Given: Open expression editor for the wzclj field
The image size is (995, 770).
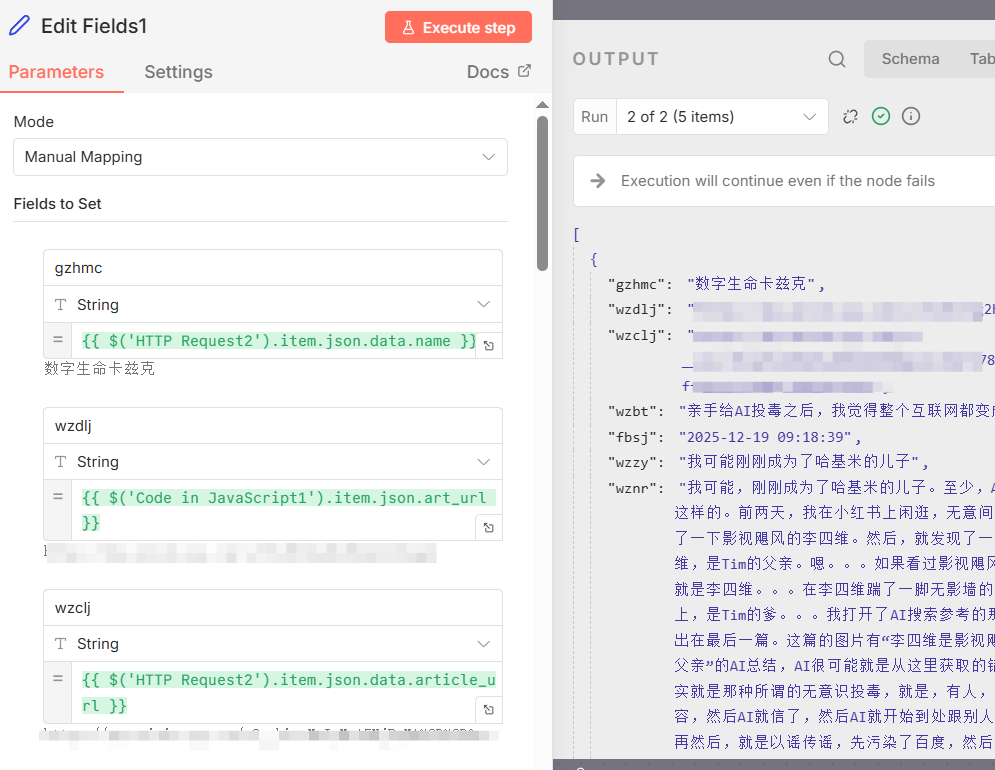Looking at the screenshot, I should (x=487, y=709).
